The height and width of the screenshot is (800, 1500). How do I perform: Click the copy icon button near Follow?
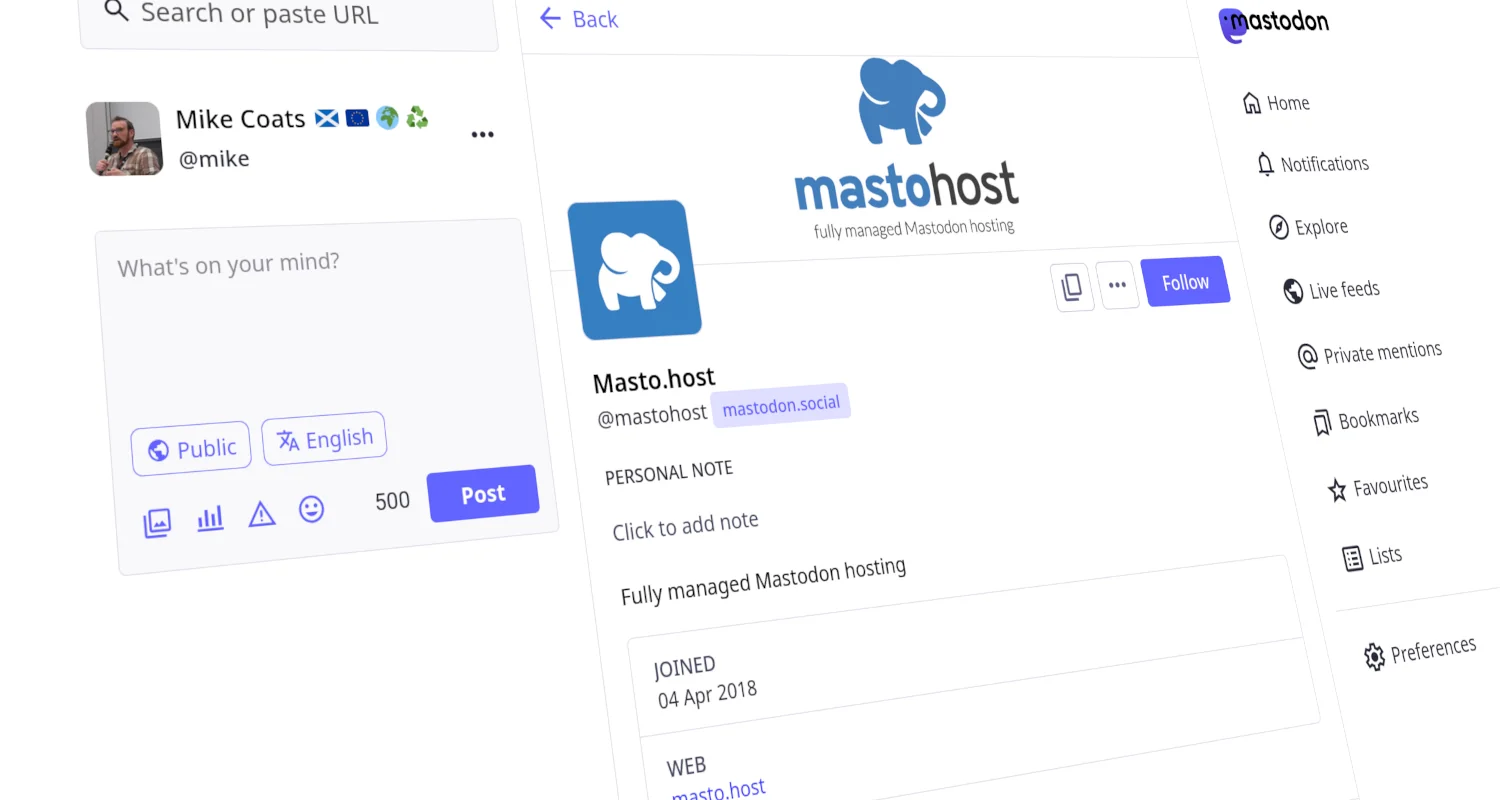pos(1072,288)
